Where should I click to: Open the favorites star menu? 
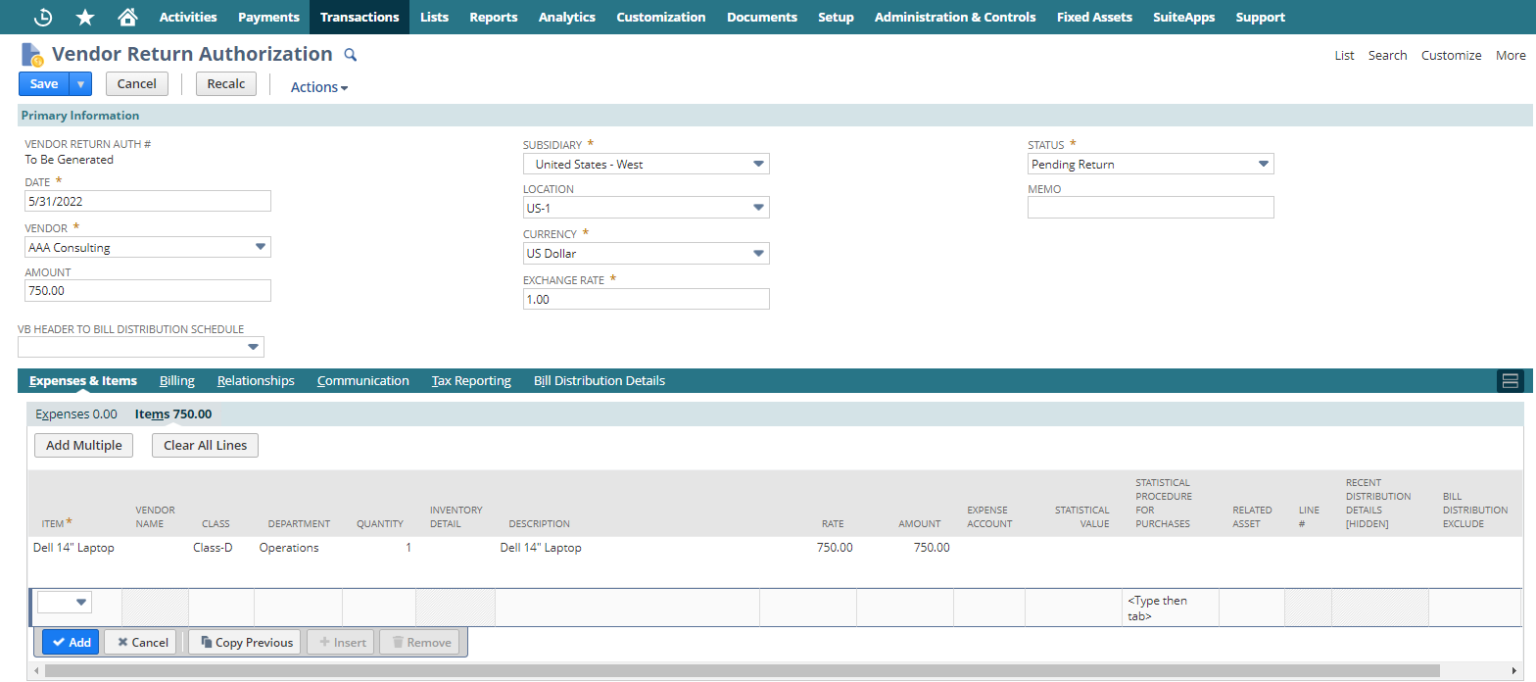click(x=85, y=16)
